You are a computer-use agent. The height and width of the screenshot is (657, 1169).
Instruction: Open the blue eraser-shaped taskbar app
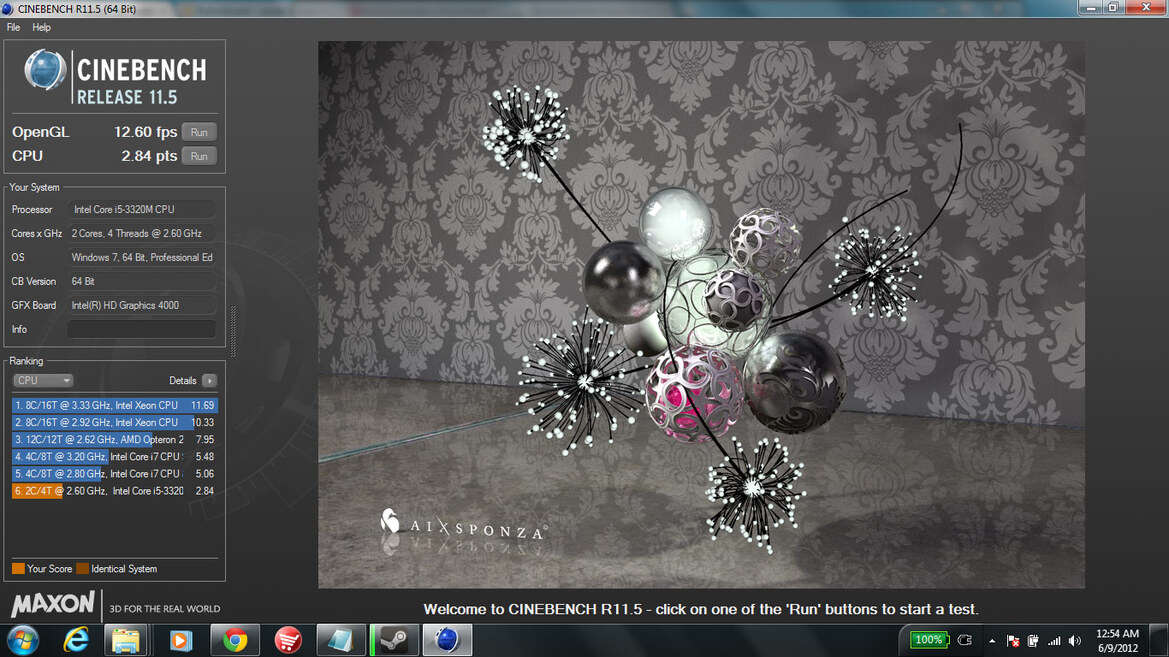point(340,640)
